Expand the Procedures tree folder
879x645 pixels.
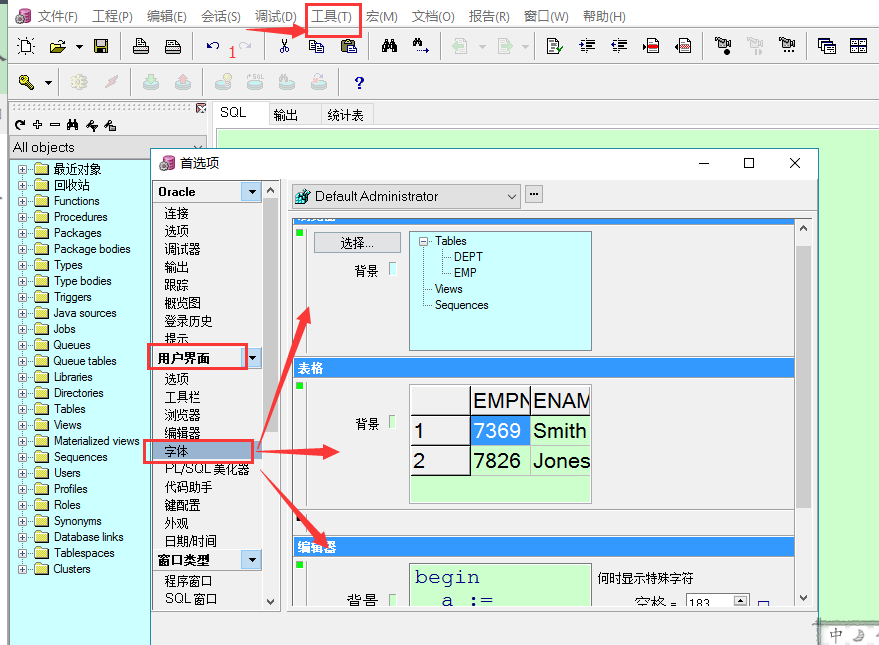point(22,217)
